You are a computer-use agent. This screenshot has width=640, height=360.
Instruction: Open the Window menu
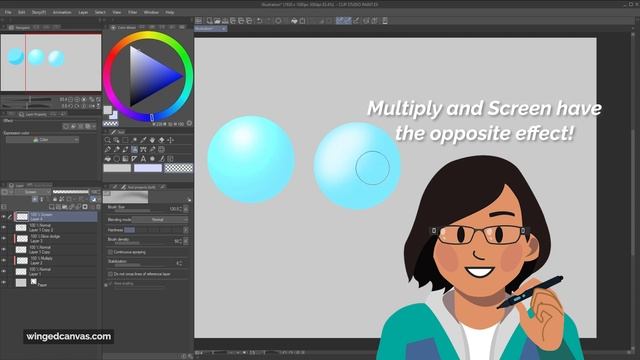tap(151, 12)
